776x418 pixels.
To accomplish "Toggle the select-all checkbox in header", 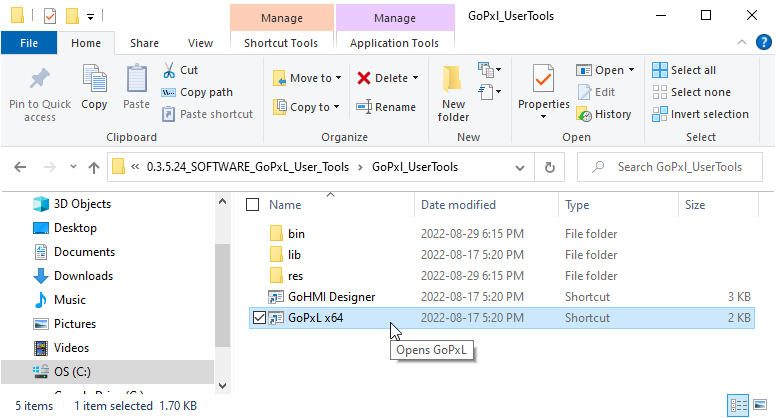I will [253, 205].
